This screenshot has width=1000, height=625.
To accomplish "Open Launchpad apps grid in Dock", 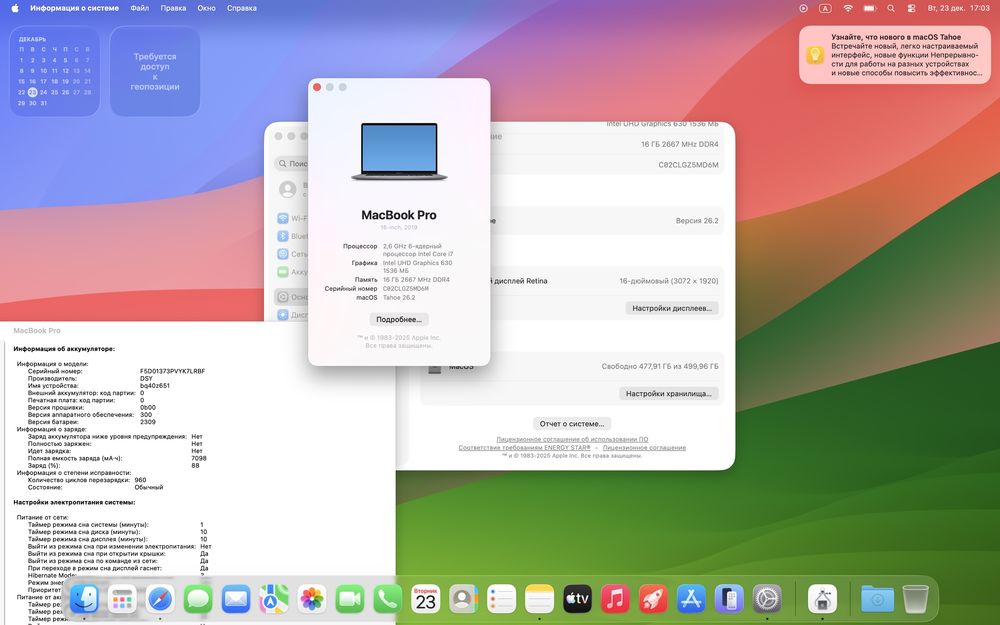I will [x=122, y=599].
